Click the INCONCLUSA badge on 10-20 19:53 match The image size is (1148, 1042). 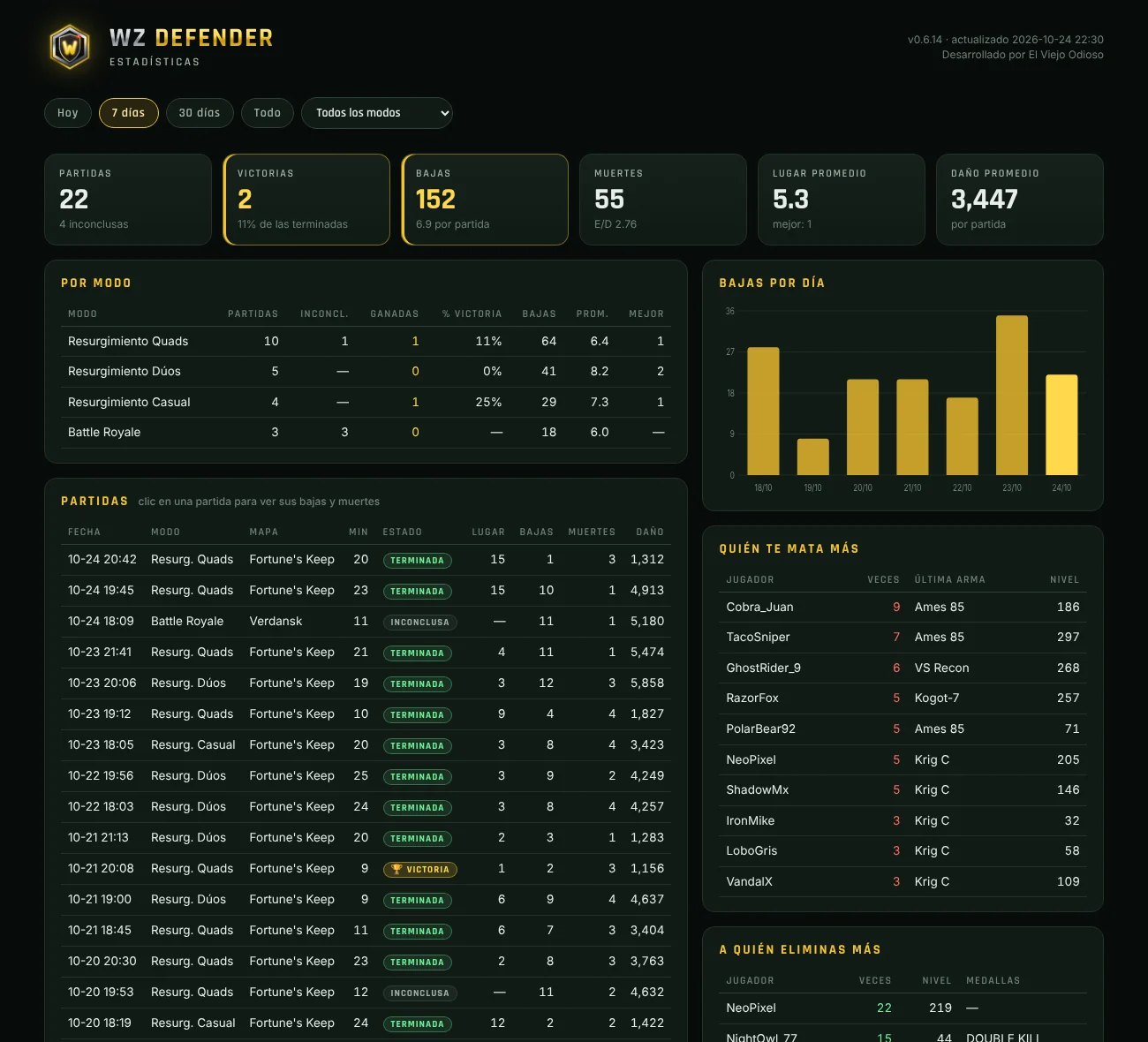[x=419, y=993]
